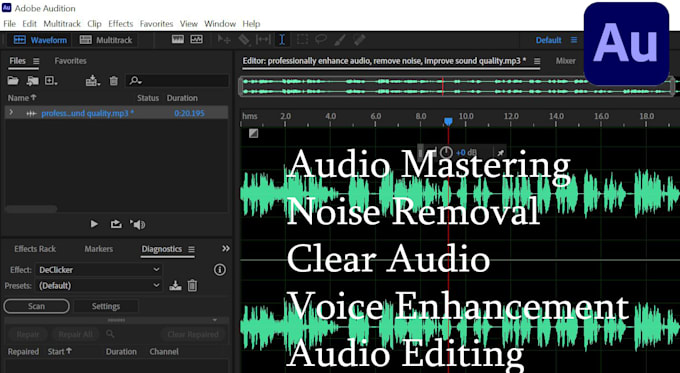Viewport: 680px width, 373px height.
Task: Sort files by Duration column in Files panel
Action: coord(182,98)
